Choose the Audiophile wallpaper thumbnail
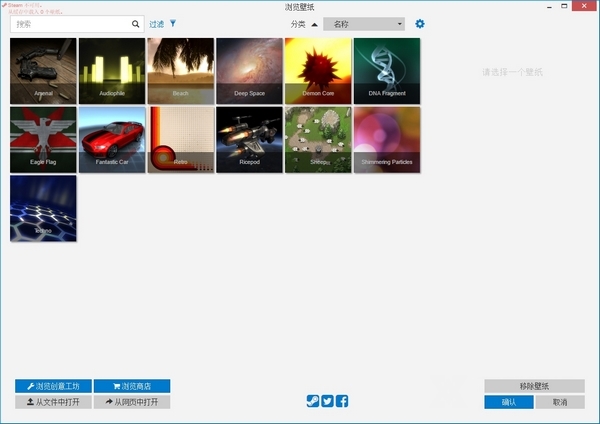Image resolution: width=600 pixels, height=424 pixels. point(112,71)
